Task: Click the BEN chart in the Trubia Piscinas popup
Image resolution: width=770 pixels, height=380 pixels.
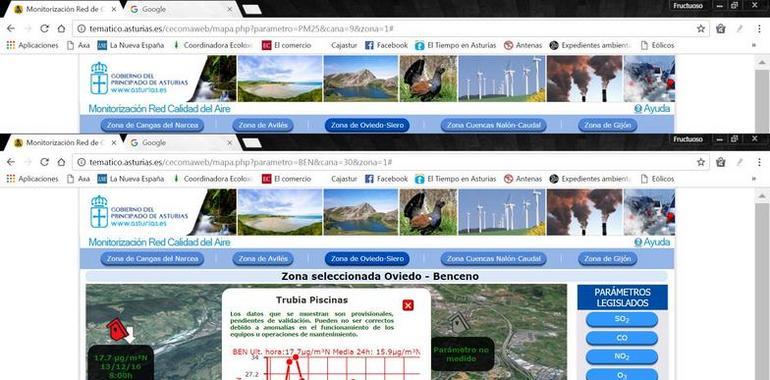Action: 326,364
